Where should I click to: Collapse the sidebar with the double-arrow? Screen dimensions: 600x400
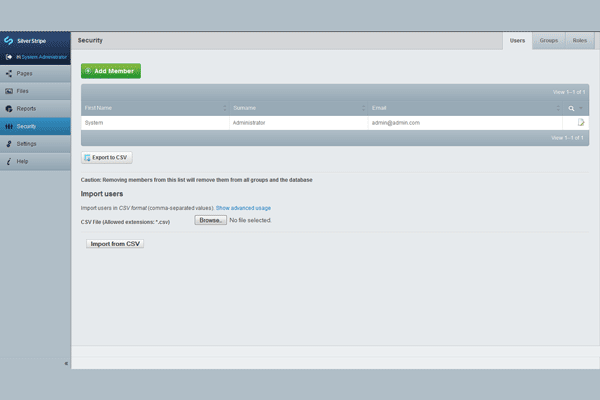click(66, 363)
